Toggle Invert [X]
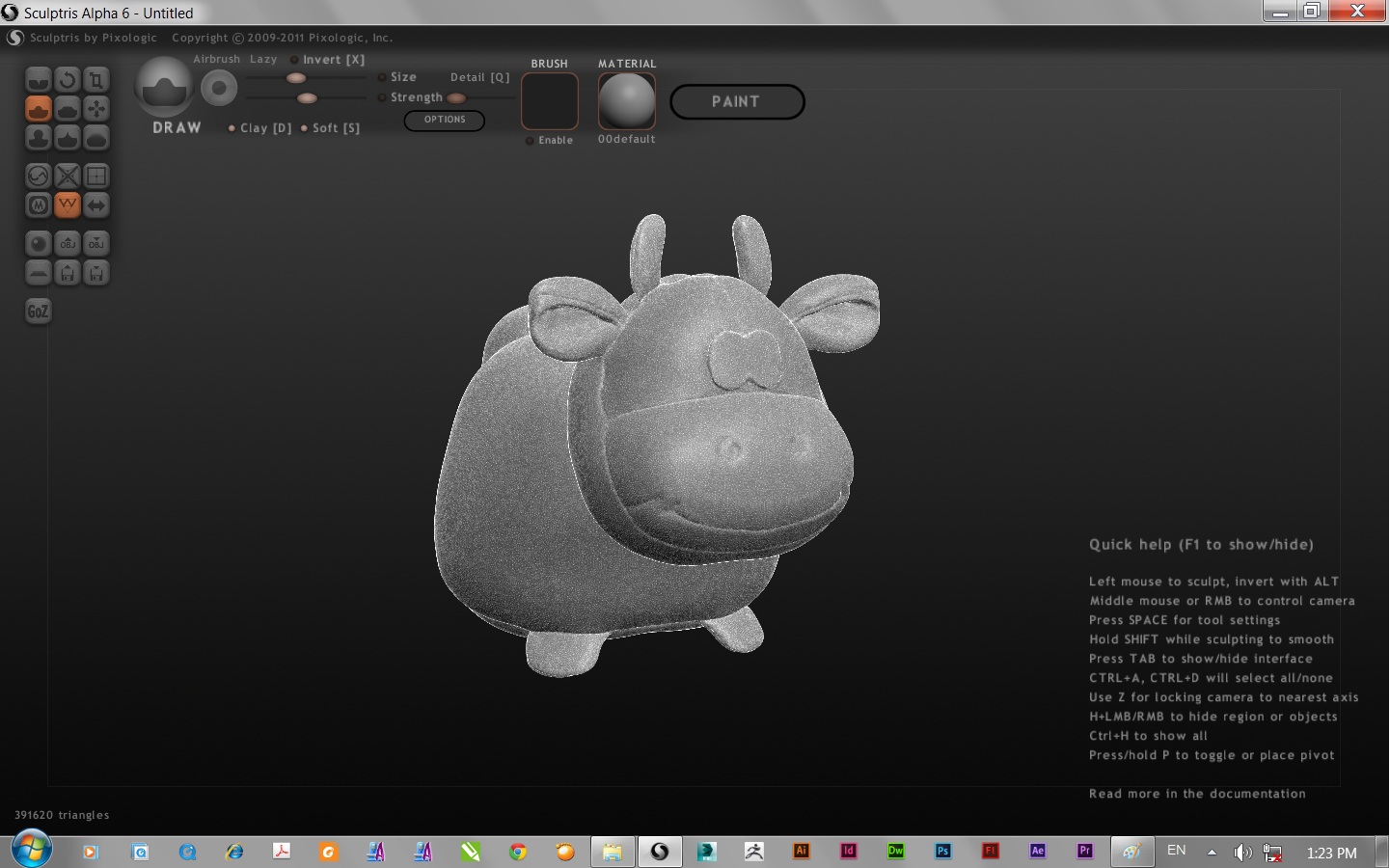1390x868 pixels. tap(328, 60)
